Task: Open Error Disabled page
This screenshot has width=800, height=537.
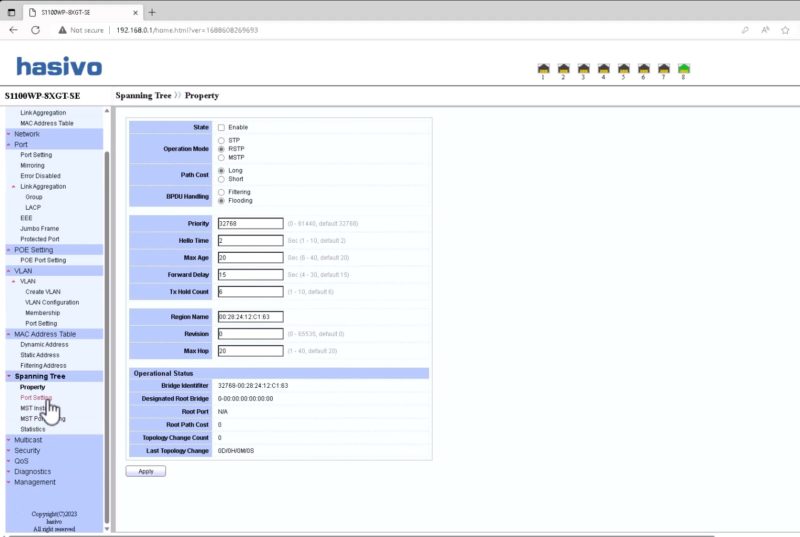Action: [40, 176]
